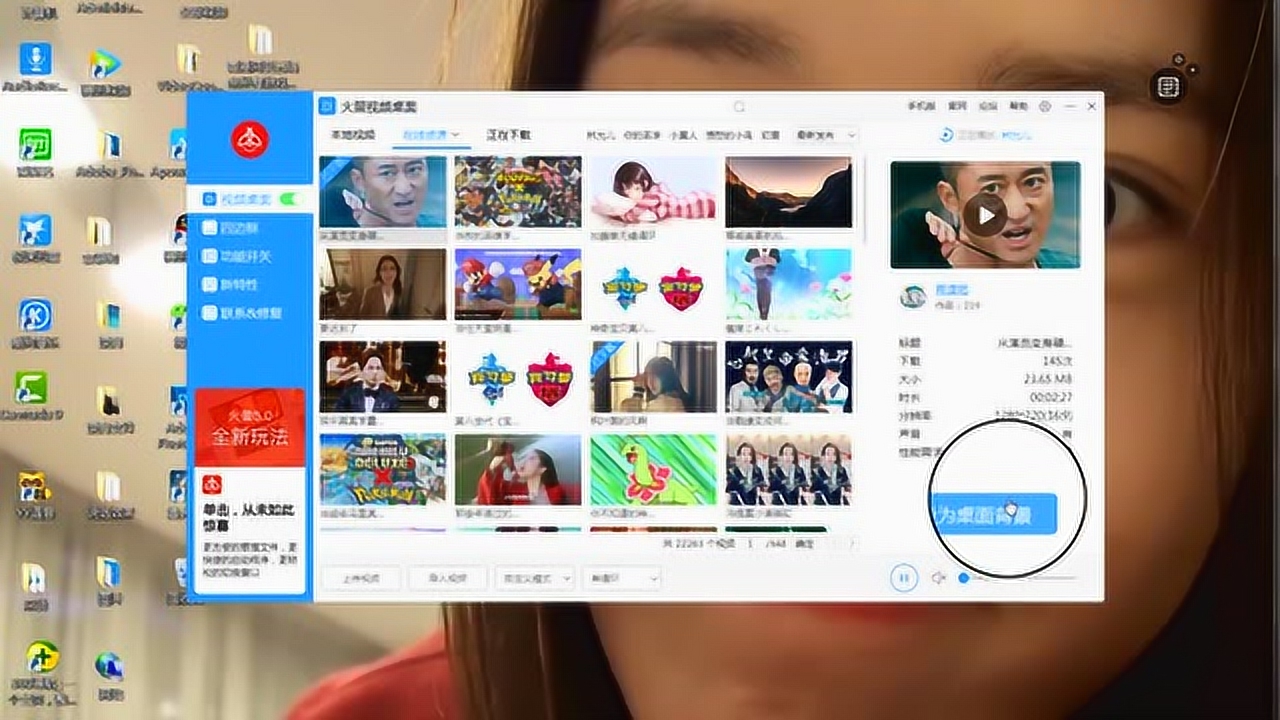Open the microphone app icon on desktop
The image size is (1280, 720).
pyautogui.click(x=36, y=58)
